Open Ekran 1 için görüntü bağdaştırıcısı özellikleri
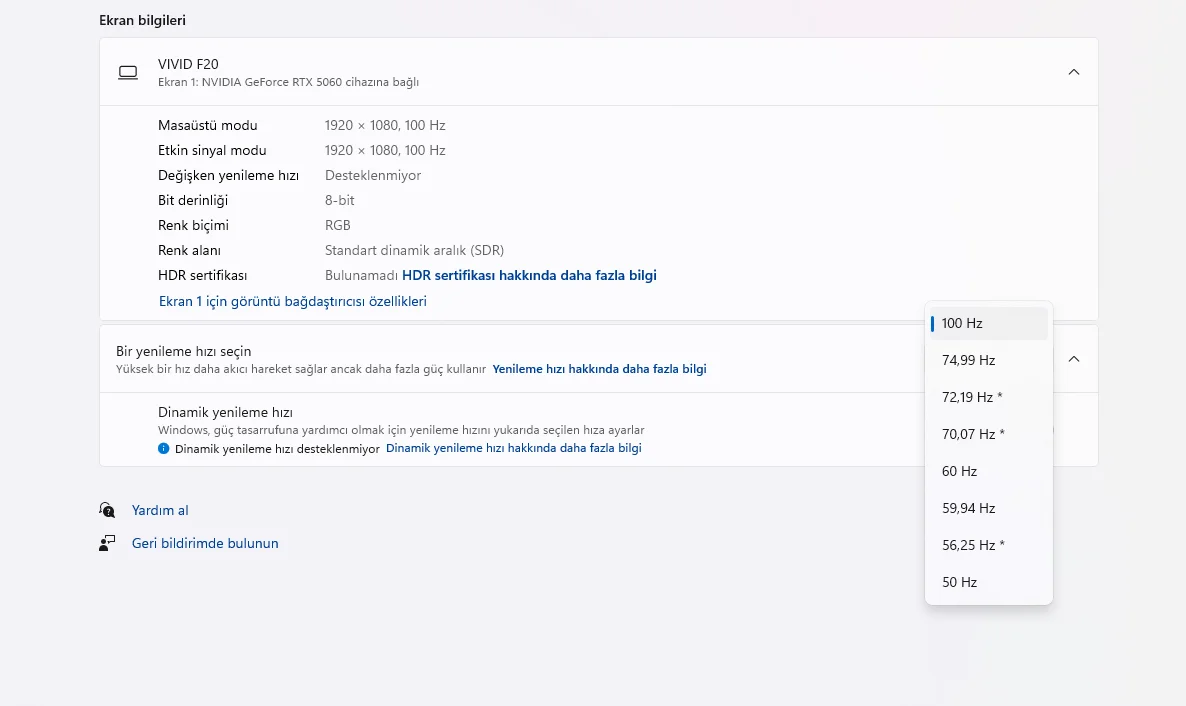This screenshot has width=1186, height=706. (293, 301)
